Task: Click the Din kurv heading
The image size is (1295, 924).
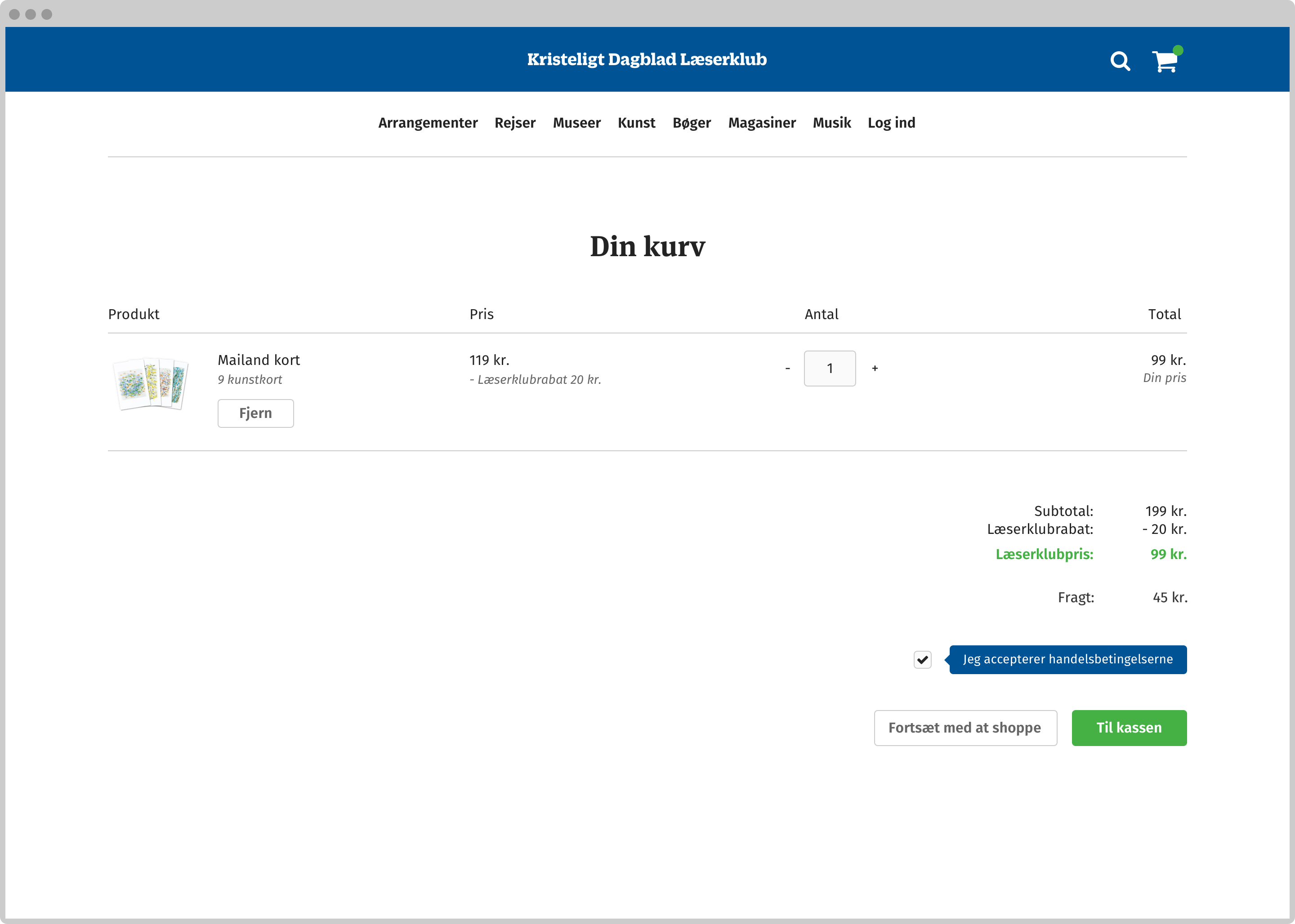Action: 647,246
